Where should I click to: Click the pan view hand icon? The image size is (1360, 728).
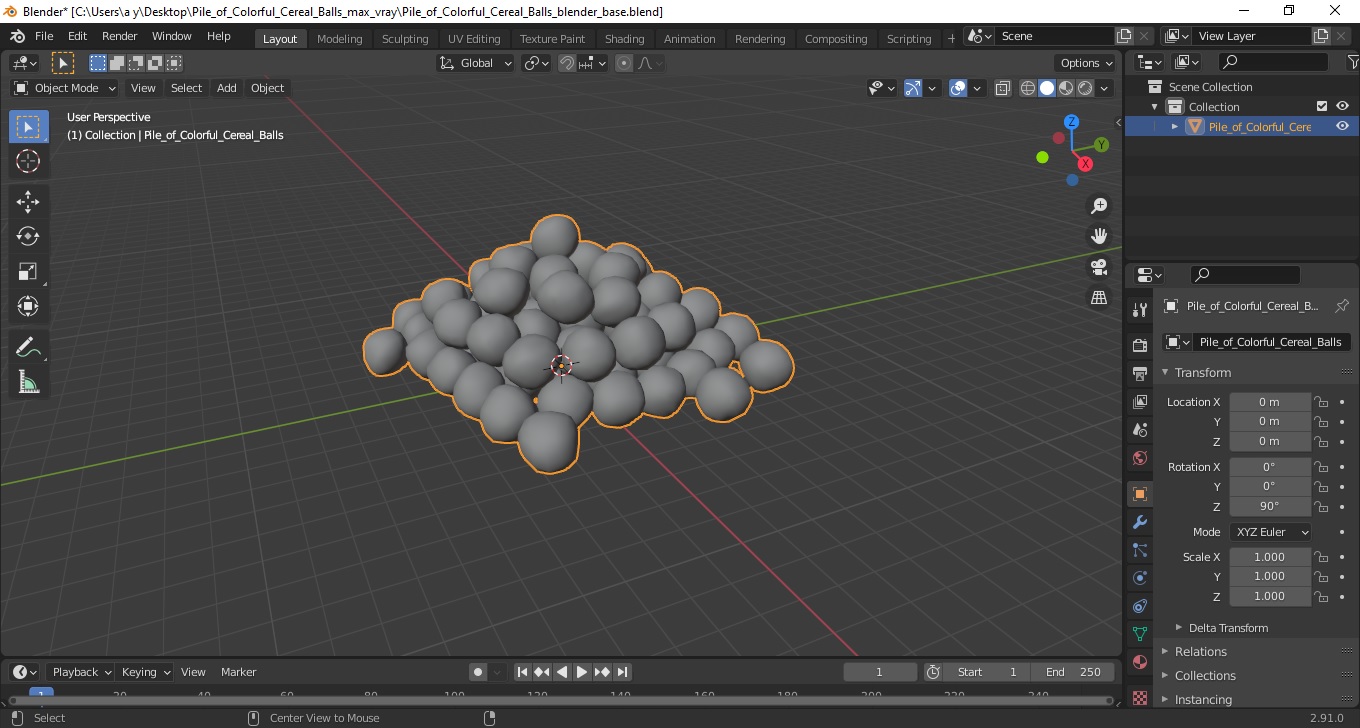tap(1099, 236)
